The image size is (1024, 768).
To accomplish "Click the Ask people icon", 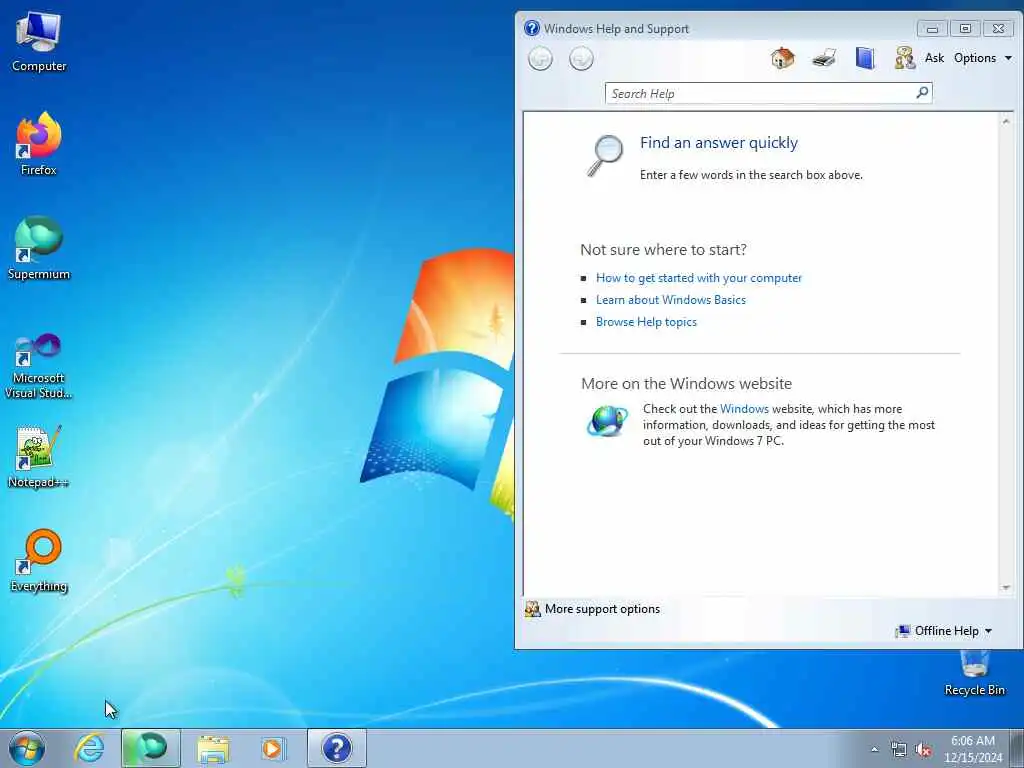I will [x=904, y=58].
